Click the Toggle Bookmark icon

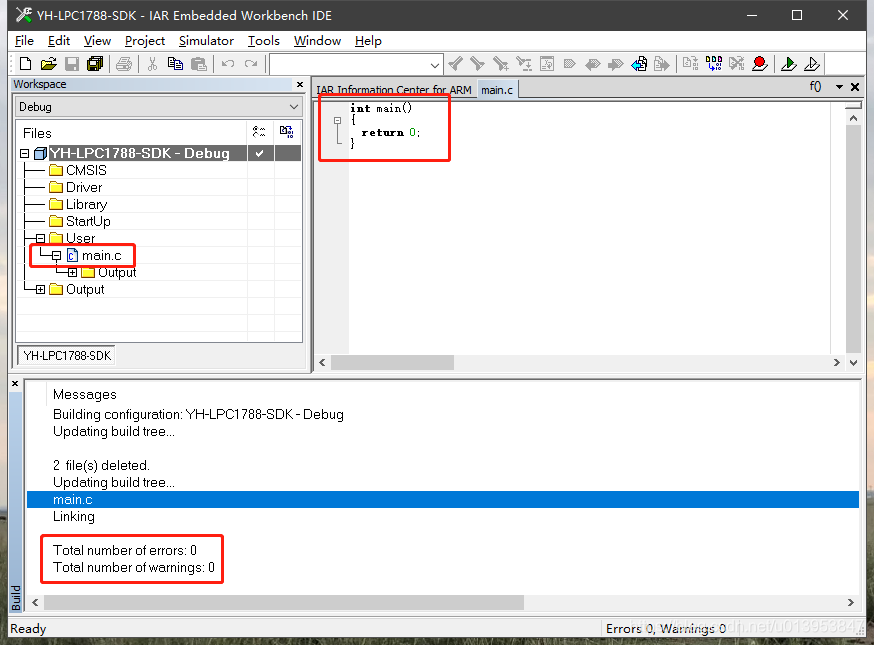point(570,64)
